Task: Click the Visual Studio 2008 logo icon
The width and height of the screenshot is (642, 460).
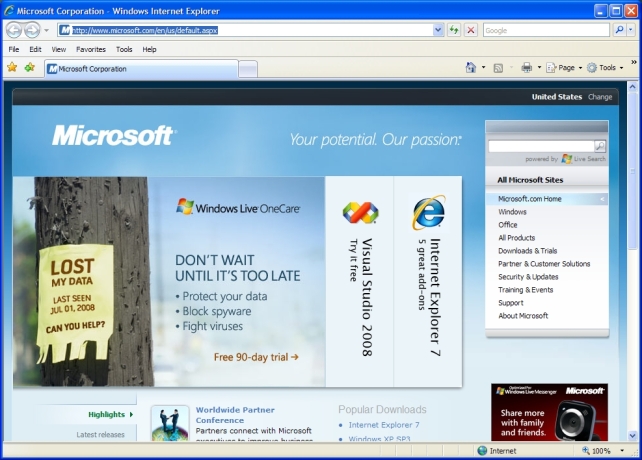Action: pyautogui.click(x=360, y=213)
